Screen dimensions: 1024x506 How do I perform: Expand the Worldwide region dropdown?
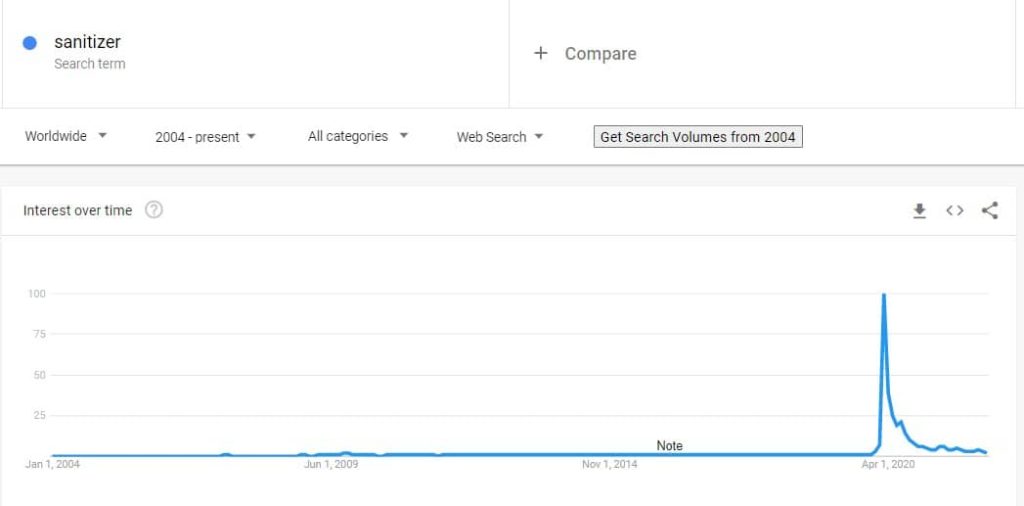[x=66, y=136]
